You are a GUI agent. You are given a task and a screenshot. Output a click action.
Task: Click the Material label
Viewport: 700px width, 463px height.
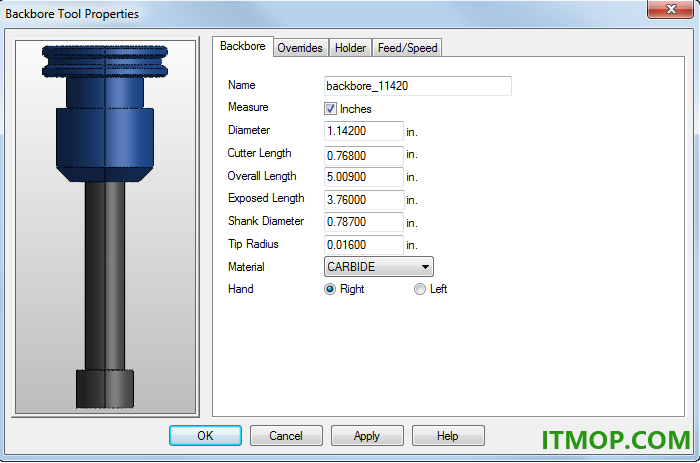click(246, 267)
